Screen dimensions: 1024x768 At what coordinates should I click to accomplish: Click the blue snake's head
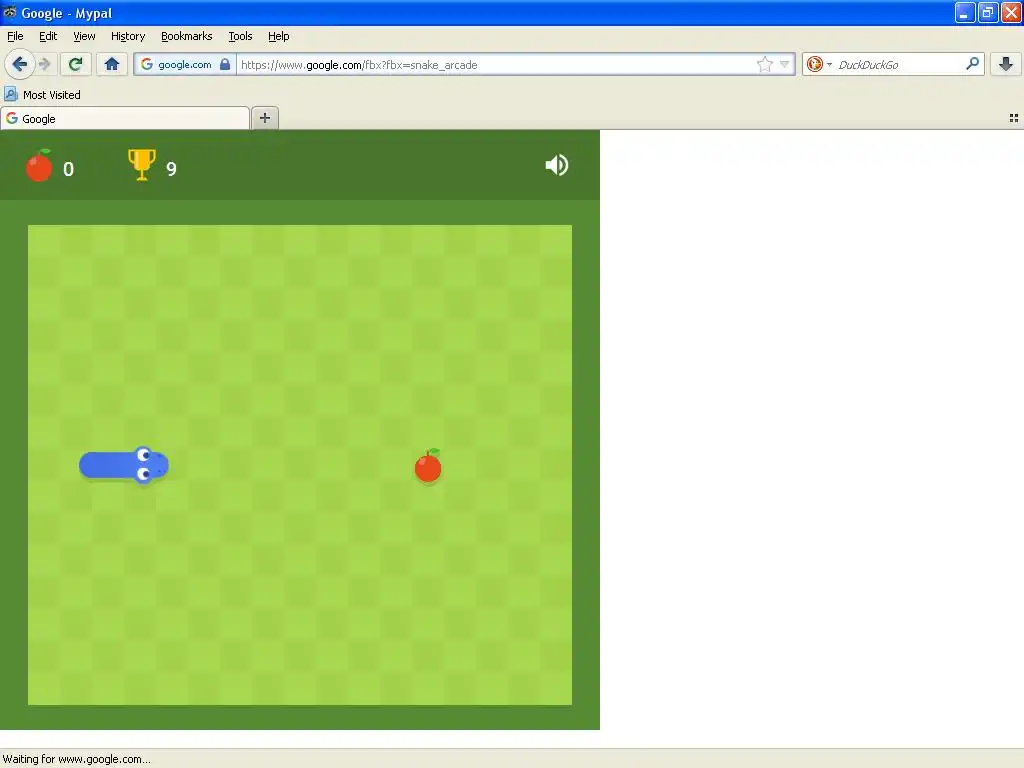150,465
